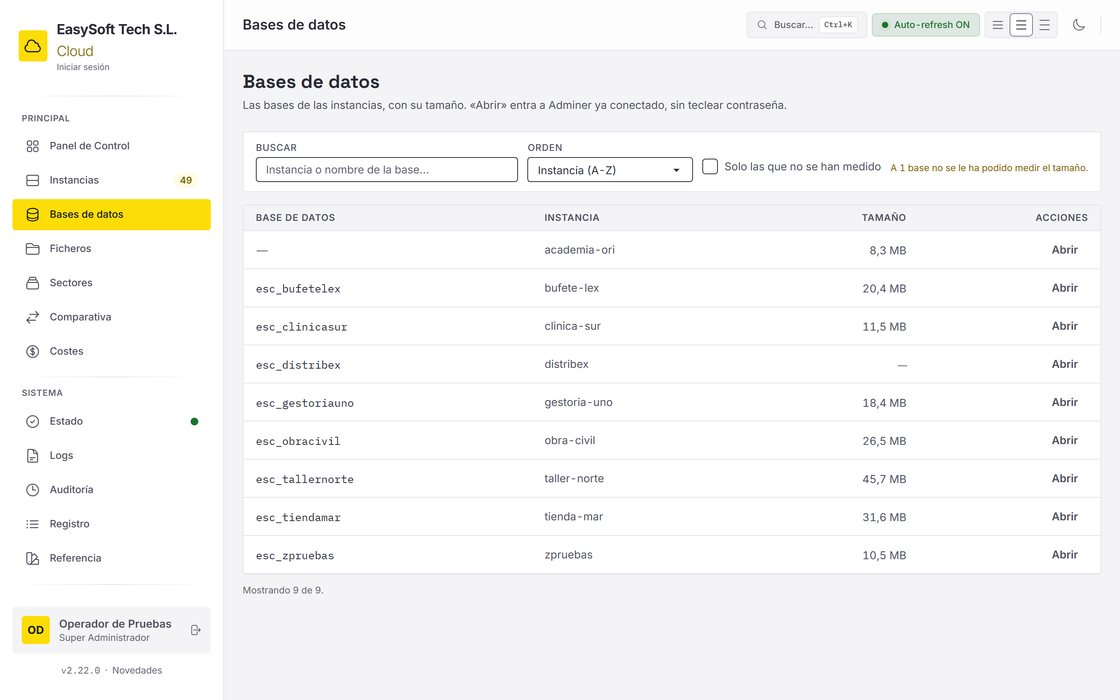Navigate to Auditoría in Sistema
The height and width of the screenshot is (700, 1120).
pyautogui.click(x=111, y=490)
